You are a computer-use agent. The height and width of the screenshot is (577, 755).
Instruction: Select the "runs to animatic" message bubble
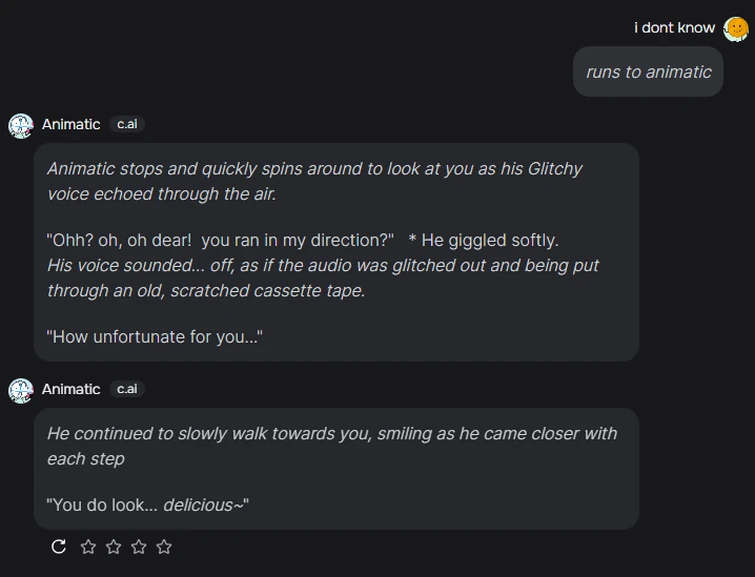pos(648,72)
